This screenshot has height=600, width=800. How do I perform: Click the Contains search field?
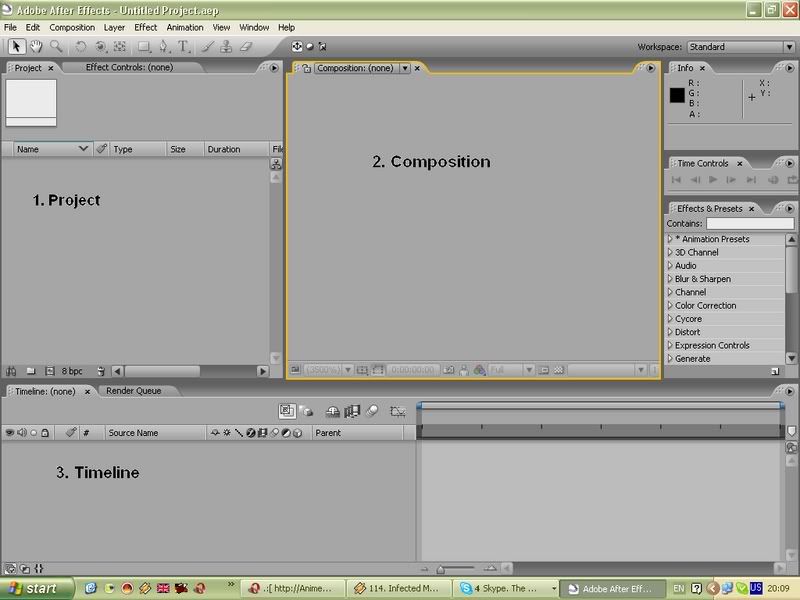(750, 223)
